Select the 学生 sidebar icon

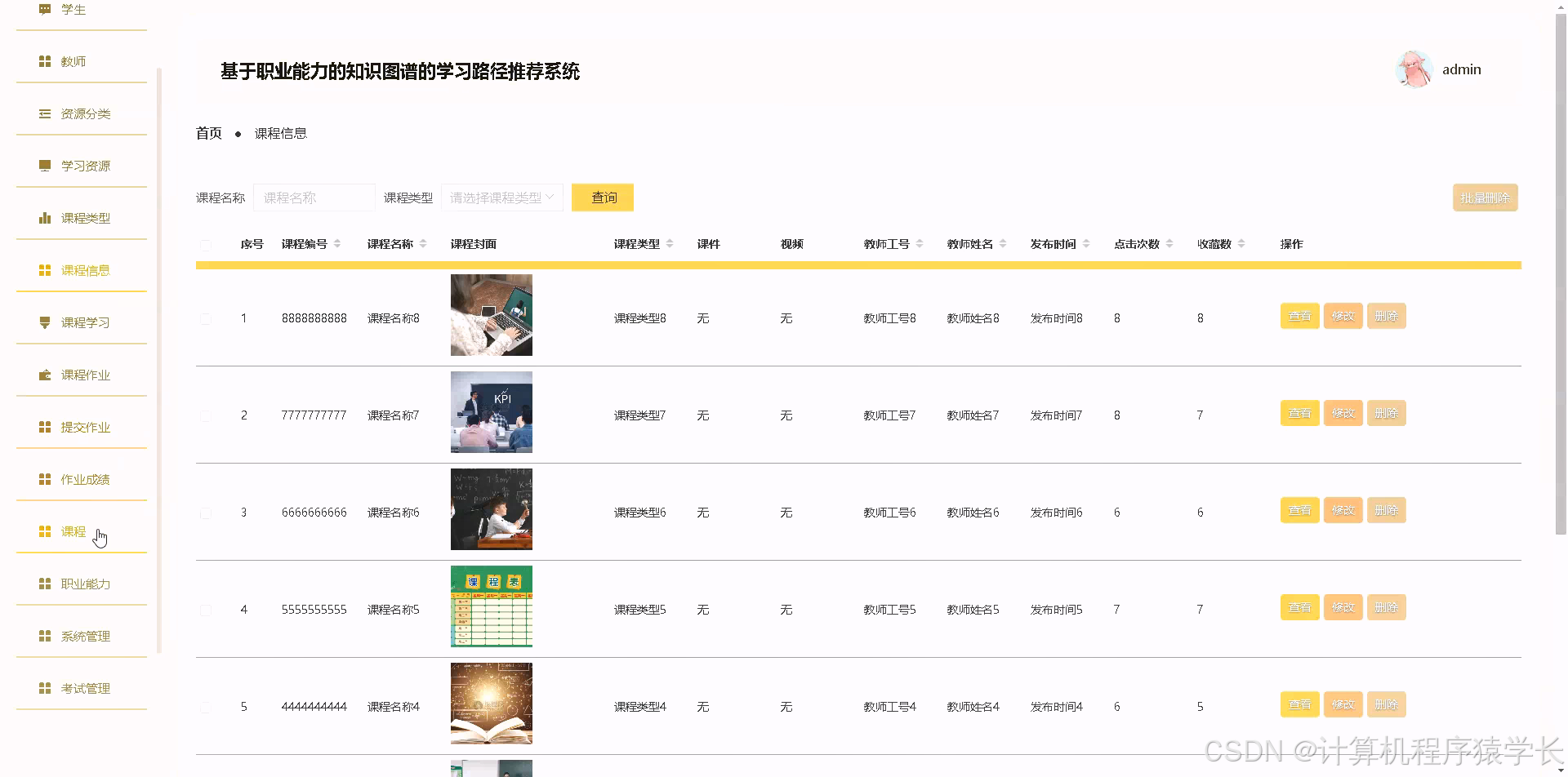[45, 9]
